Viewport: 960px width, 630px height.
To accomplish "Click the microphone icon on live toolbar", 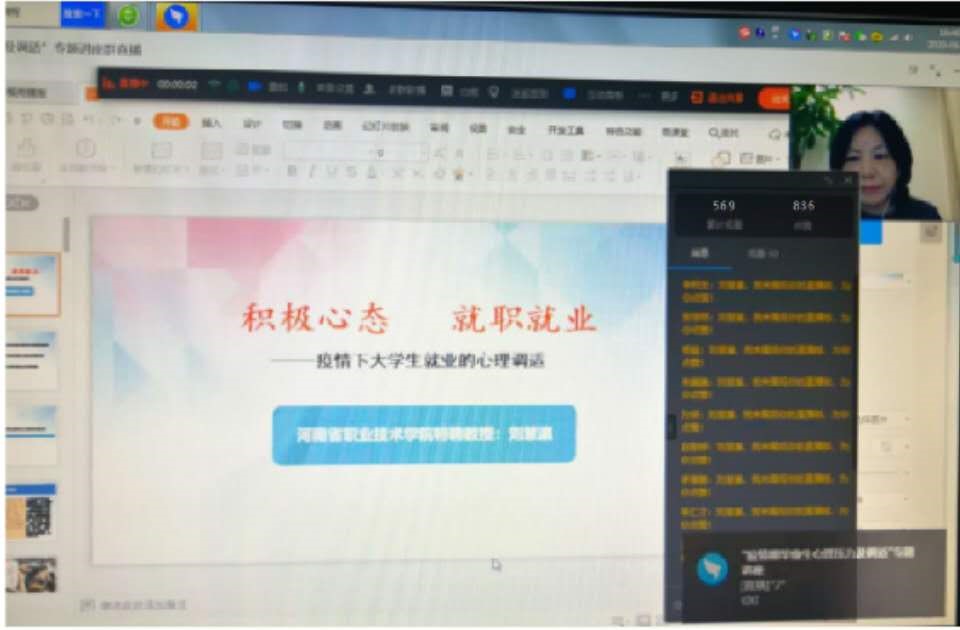I will pos(301,87).
